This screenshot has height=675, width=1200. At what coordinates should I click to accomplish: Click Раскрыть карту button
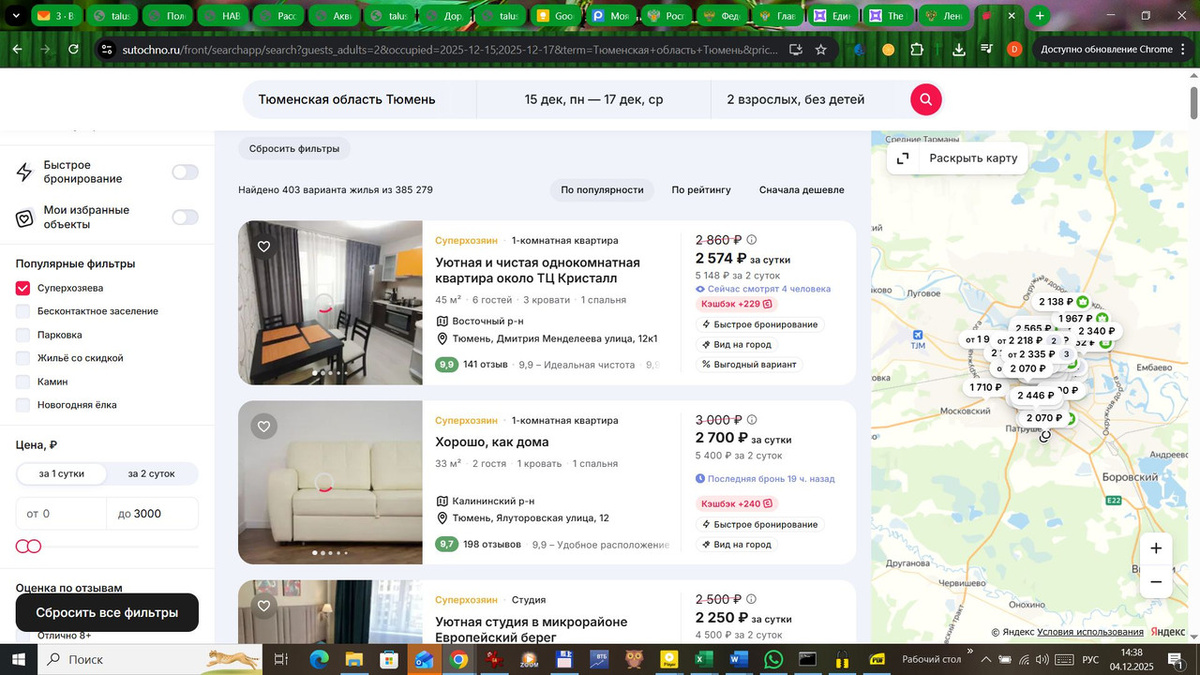960,158
